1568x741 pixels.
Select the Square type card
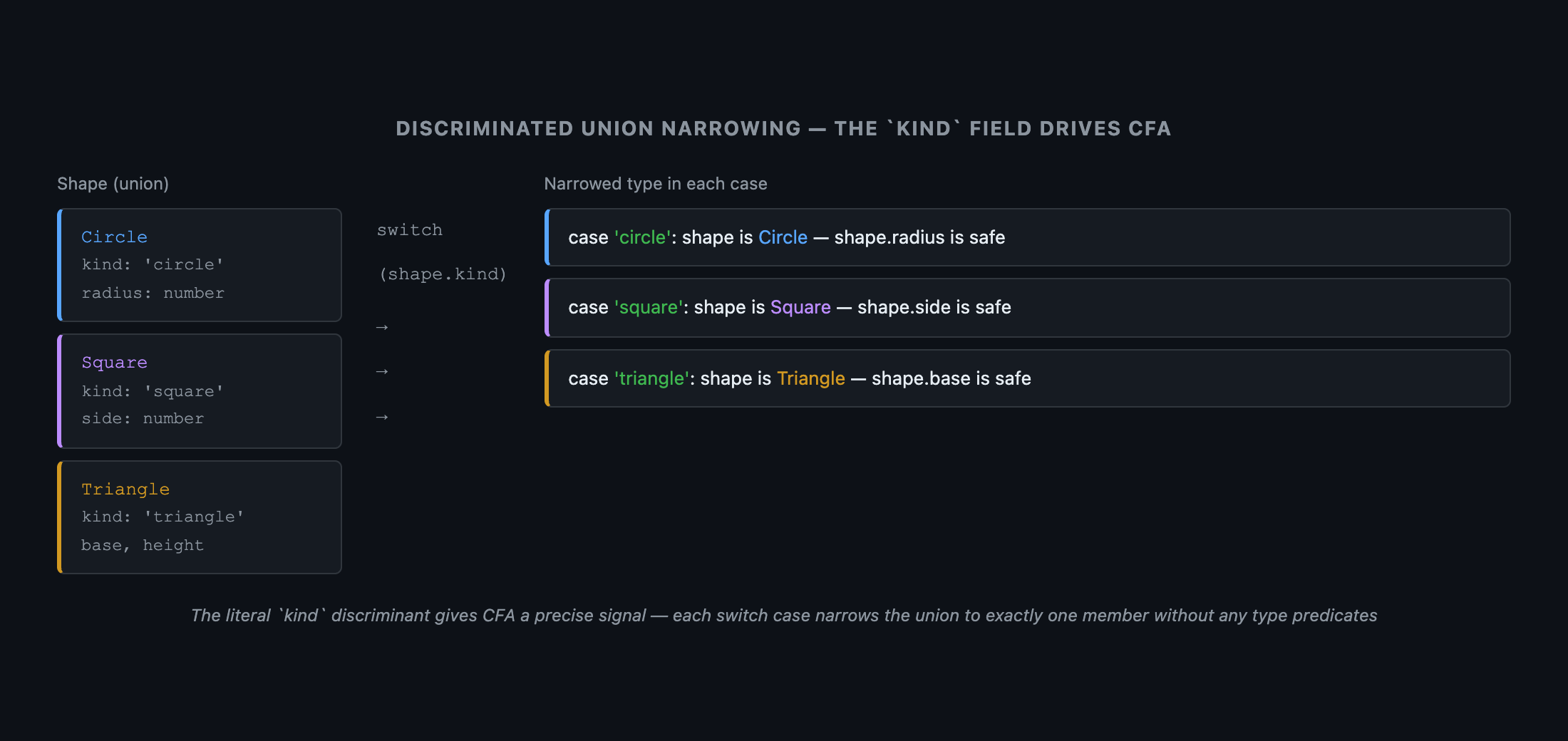tap(200, 391)
